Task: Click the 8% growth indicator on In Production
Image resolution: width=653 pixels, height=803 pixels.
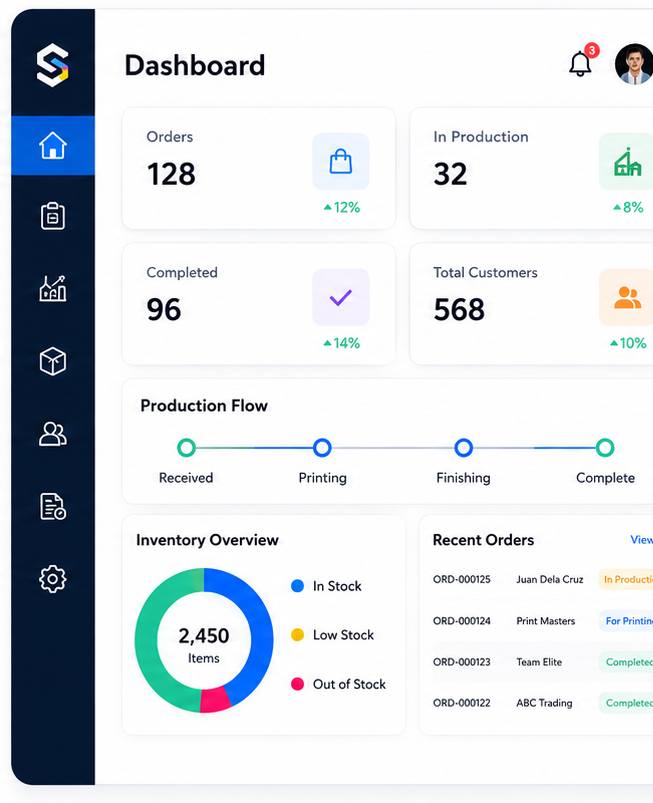Action: tap(628, 207)
